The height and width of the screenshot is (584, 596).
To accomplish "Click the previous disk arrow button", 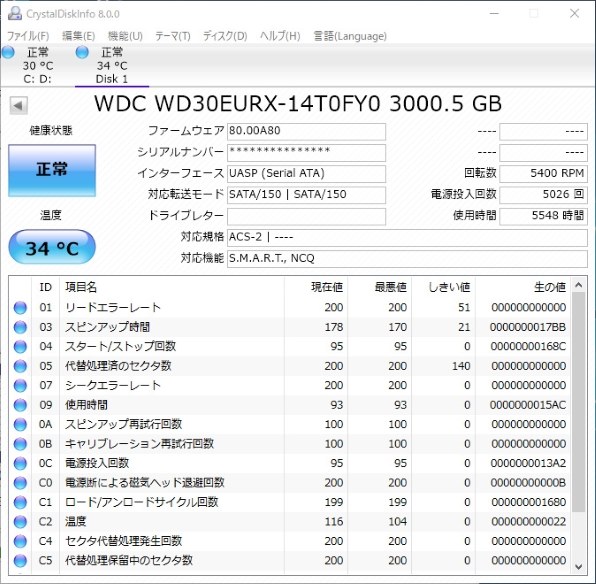I will 18,105.
